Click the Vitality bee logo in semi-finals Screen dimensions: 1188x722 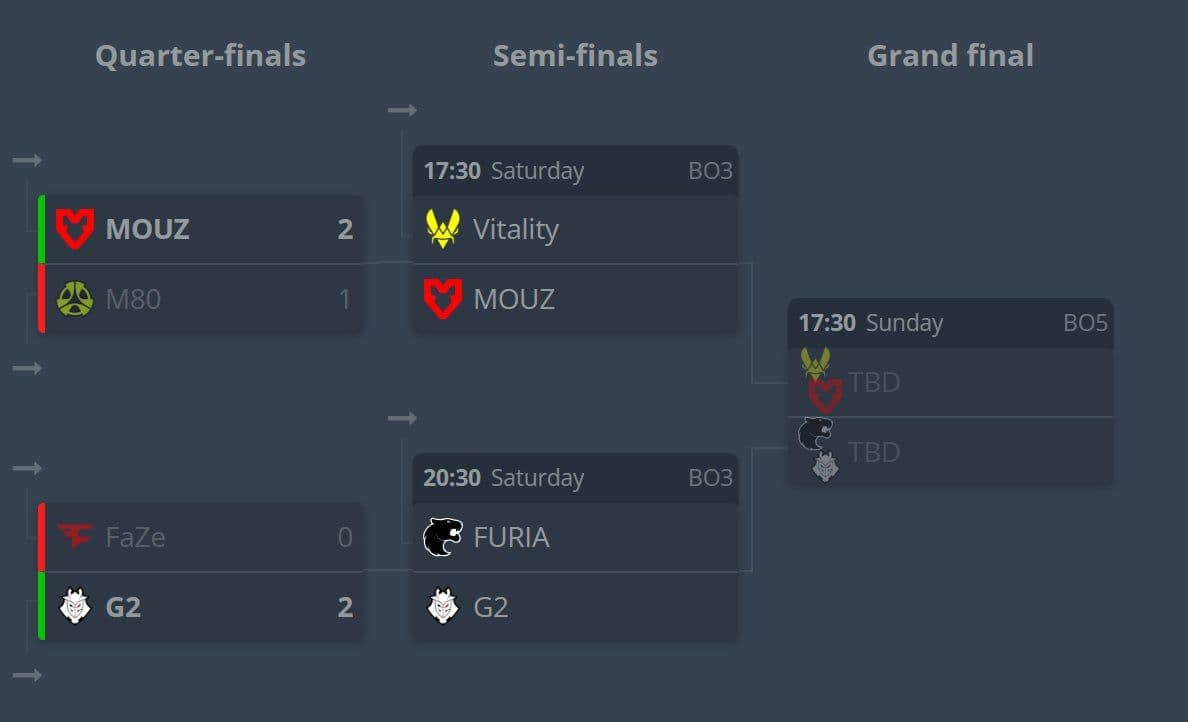(442, 229)
